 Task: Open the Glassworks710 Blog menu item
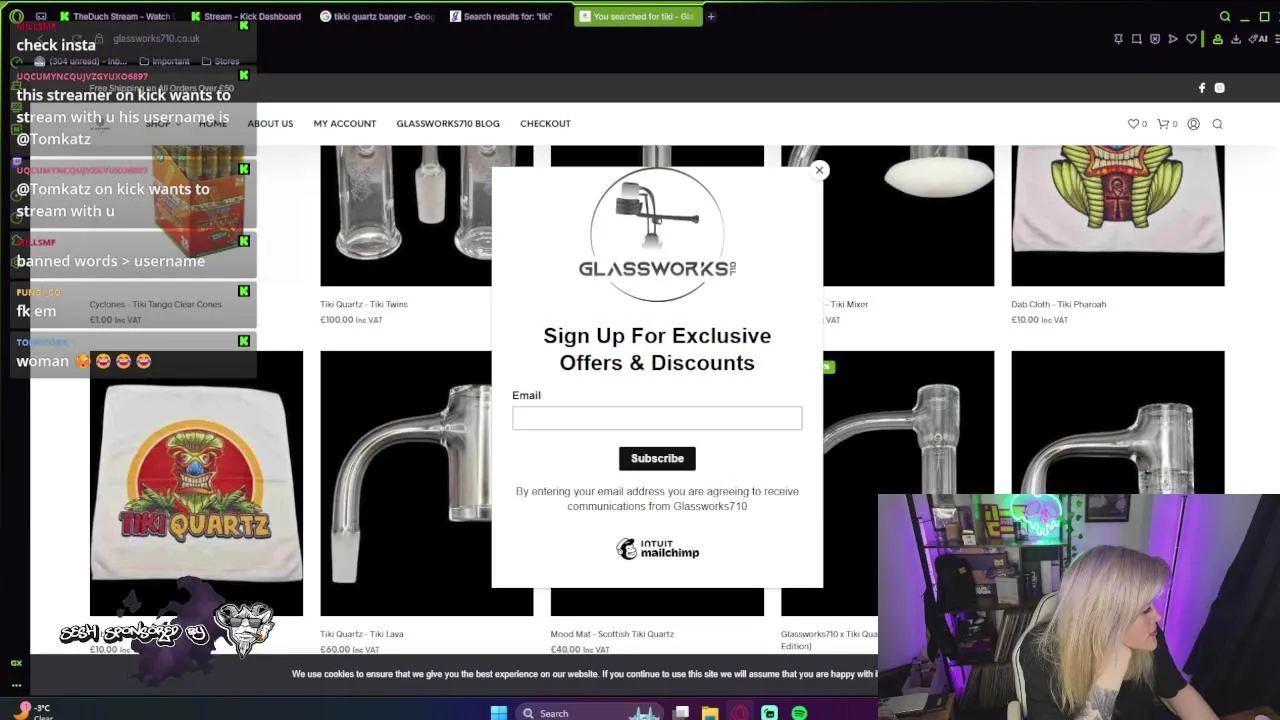click(x=448, y=124)
